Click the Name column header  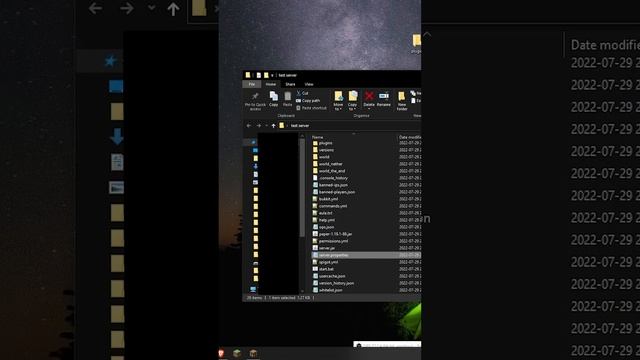coord(318,137)
